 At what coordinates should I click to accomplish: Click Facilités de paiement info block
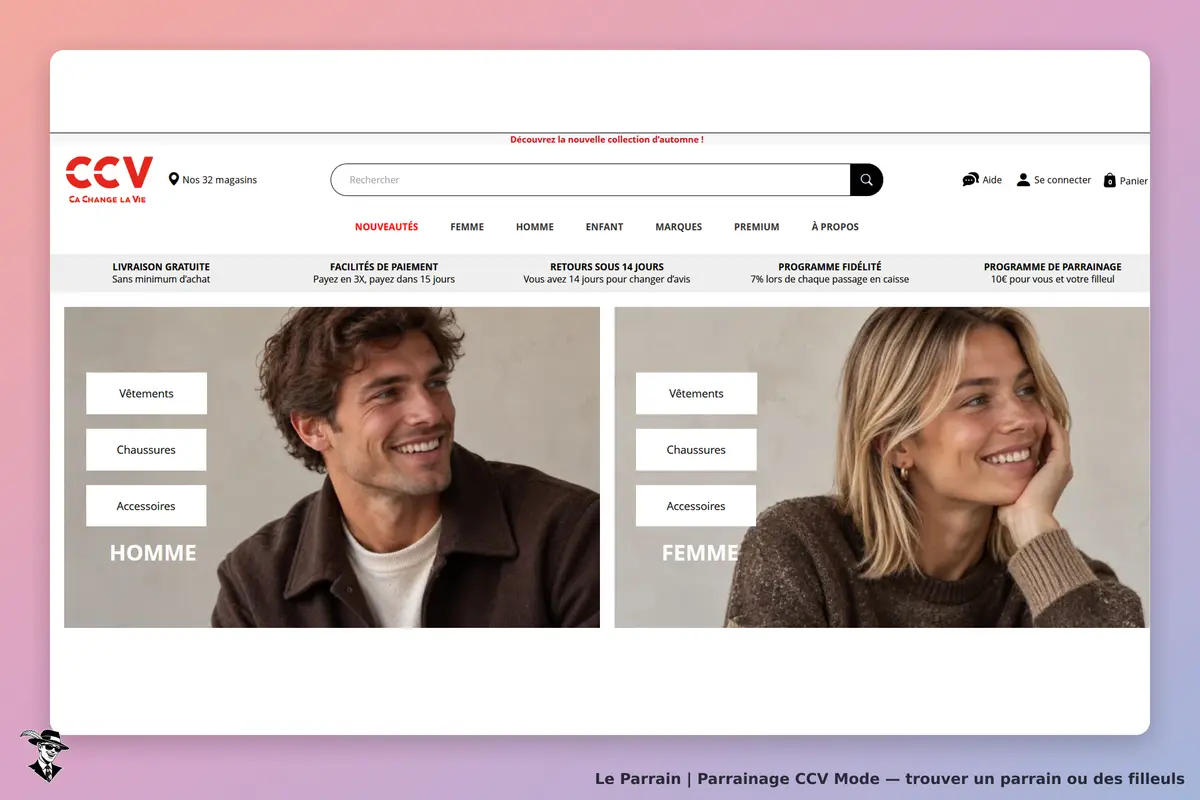384,273
